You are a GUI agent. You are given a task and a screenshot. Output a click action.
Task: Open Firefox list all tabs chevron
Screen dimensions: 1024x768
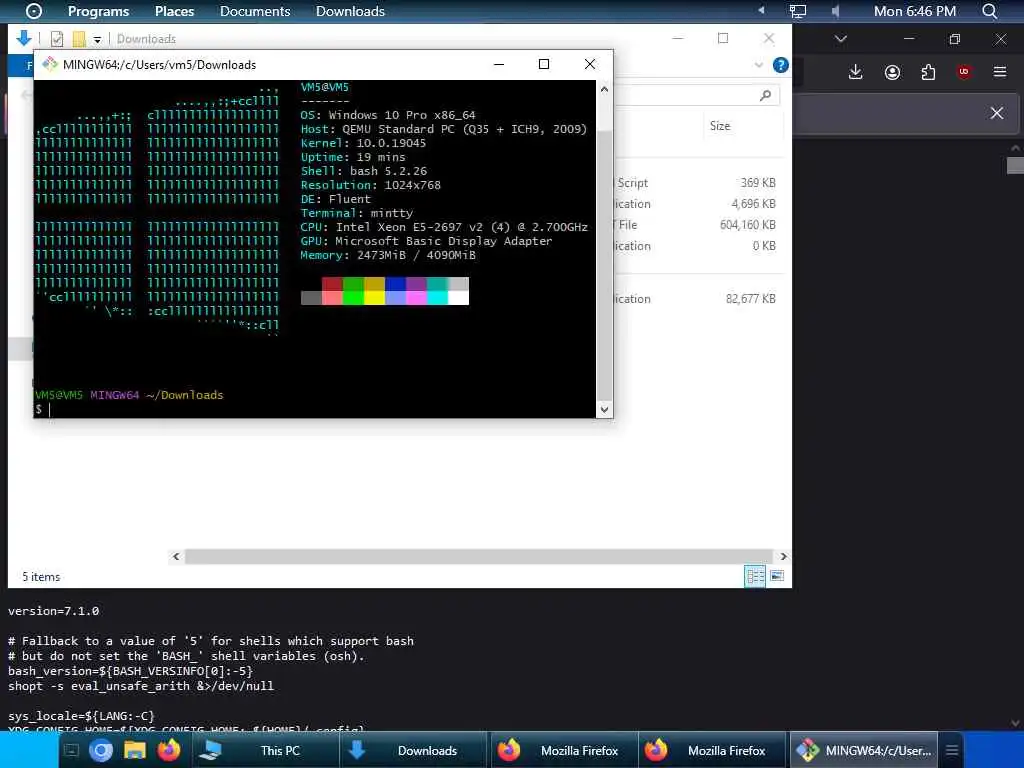[840, 39]
